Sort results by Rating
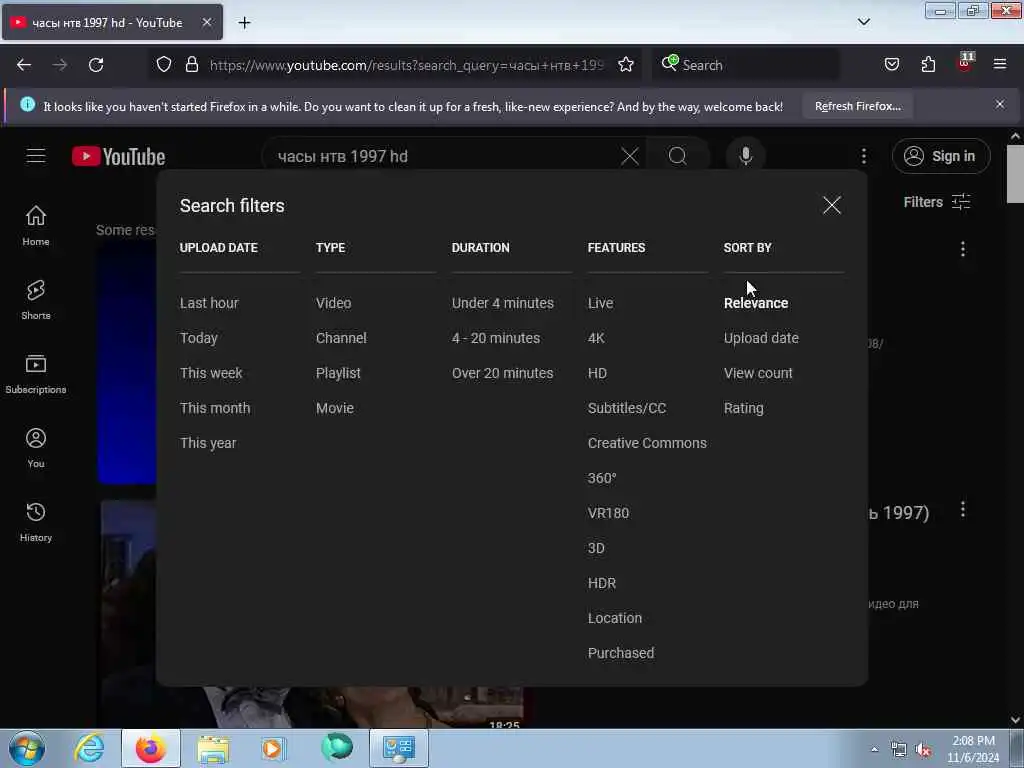 743,408
